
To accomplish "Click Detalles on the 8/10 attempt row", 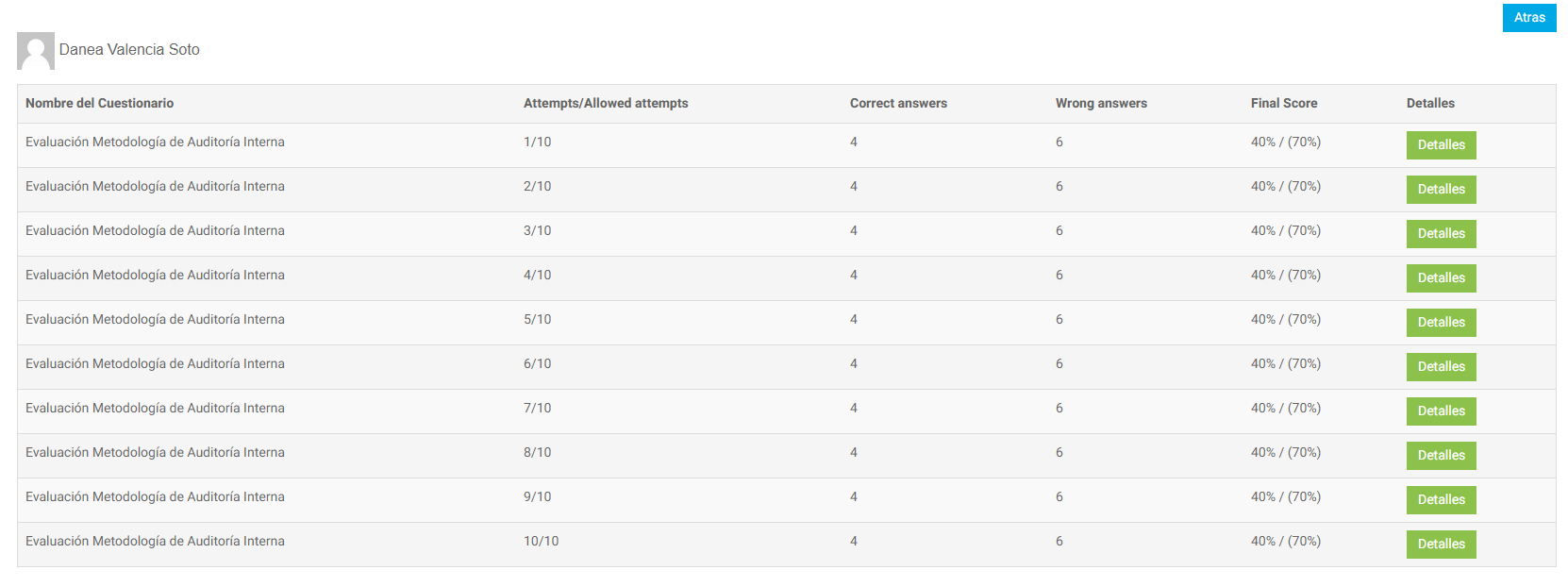I will pyautogui.click(x=1441, y=456).
